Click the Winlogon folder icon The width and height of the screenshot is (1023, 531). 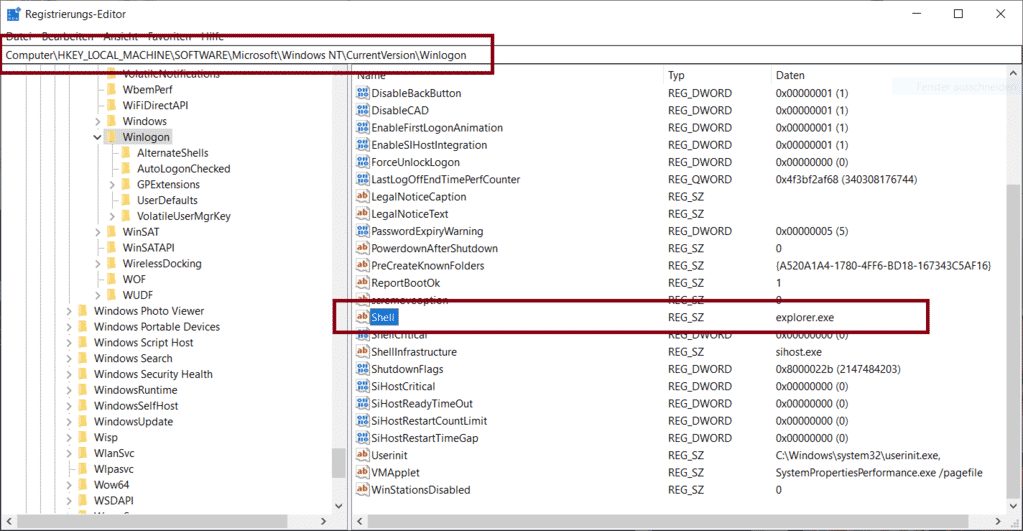click(x=112, y=137)
